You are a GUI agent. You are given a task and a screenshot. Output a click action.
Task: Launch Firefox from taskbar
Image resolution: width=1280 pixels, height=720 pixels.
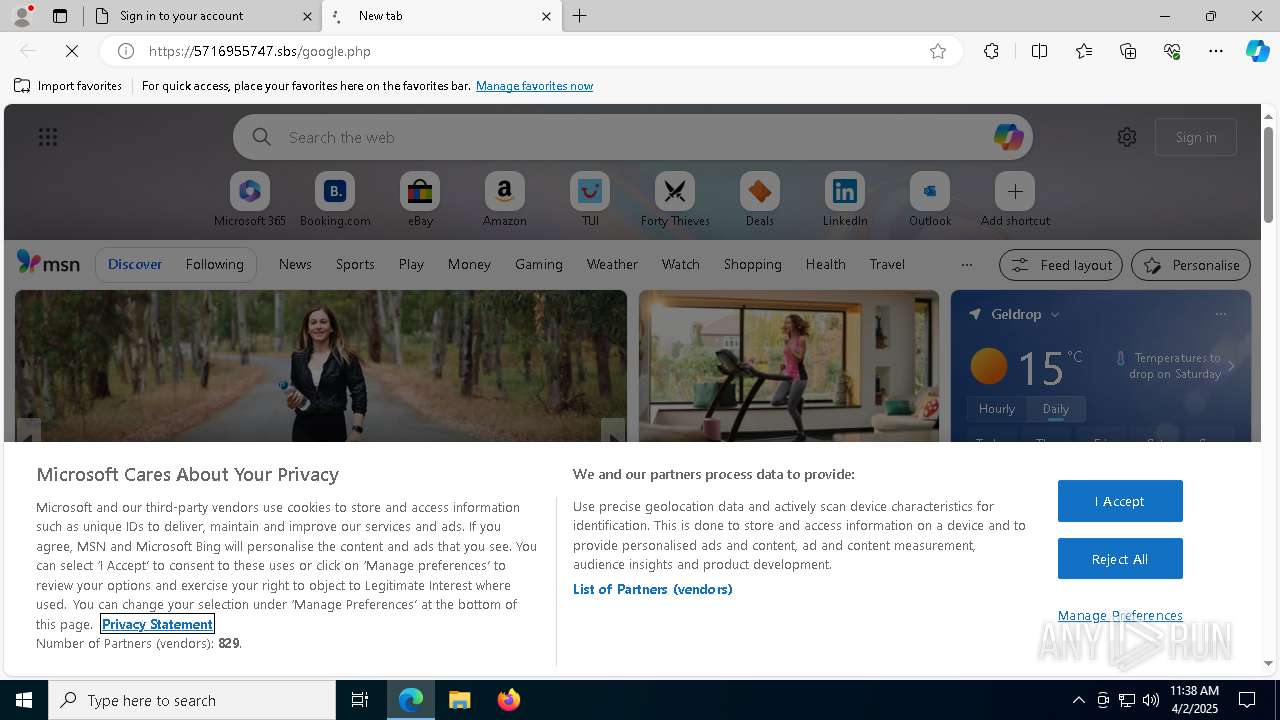pyautogui.click(x=509, y=700)
